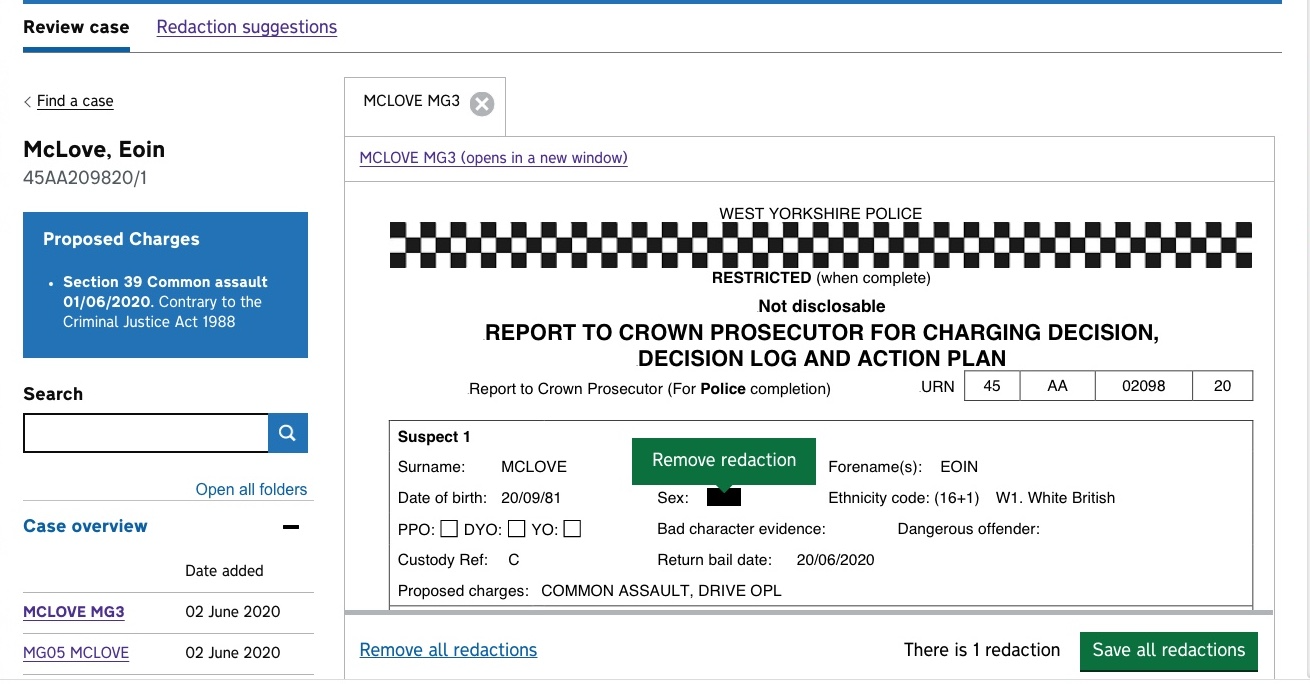The height and width of the screenshot is (684, 1310).
Task: Click the Remove redaction button
Action: 724,460
